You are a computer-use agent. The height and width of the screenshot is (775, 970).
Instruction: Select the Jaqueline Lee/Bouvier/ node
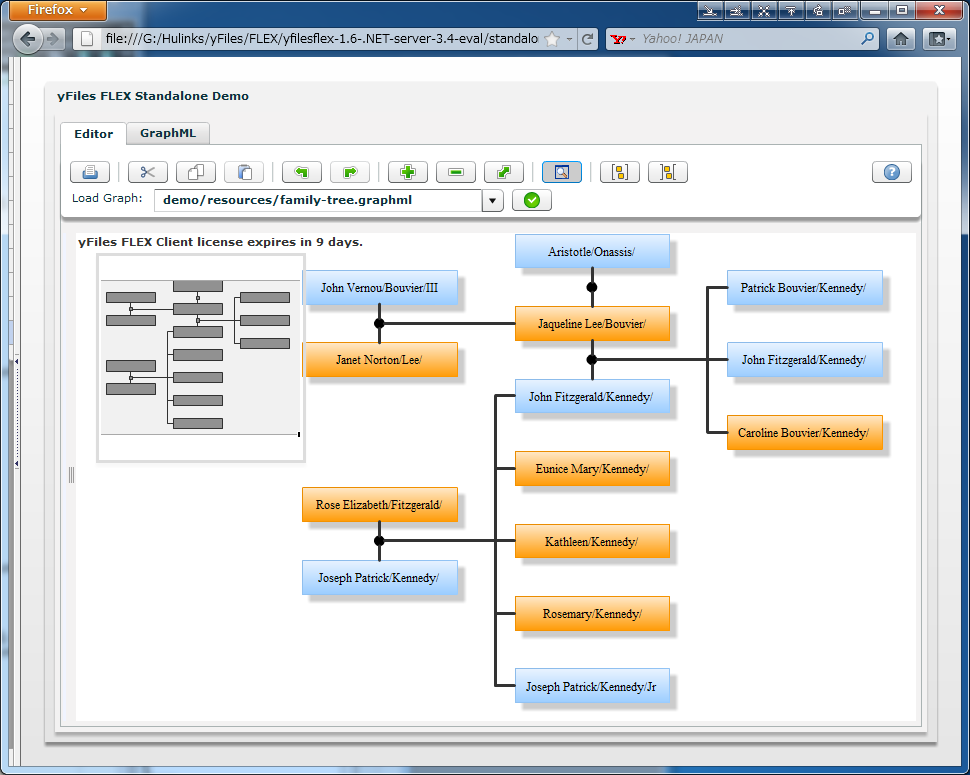(592, 323)
